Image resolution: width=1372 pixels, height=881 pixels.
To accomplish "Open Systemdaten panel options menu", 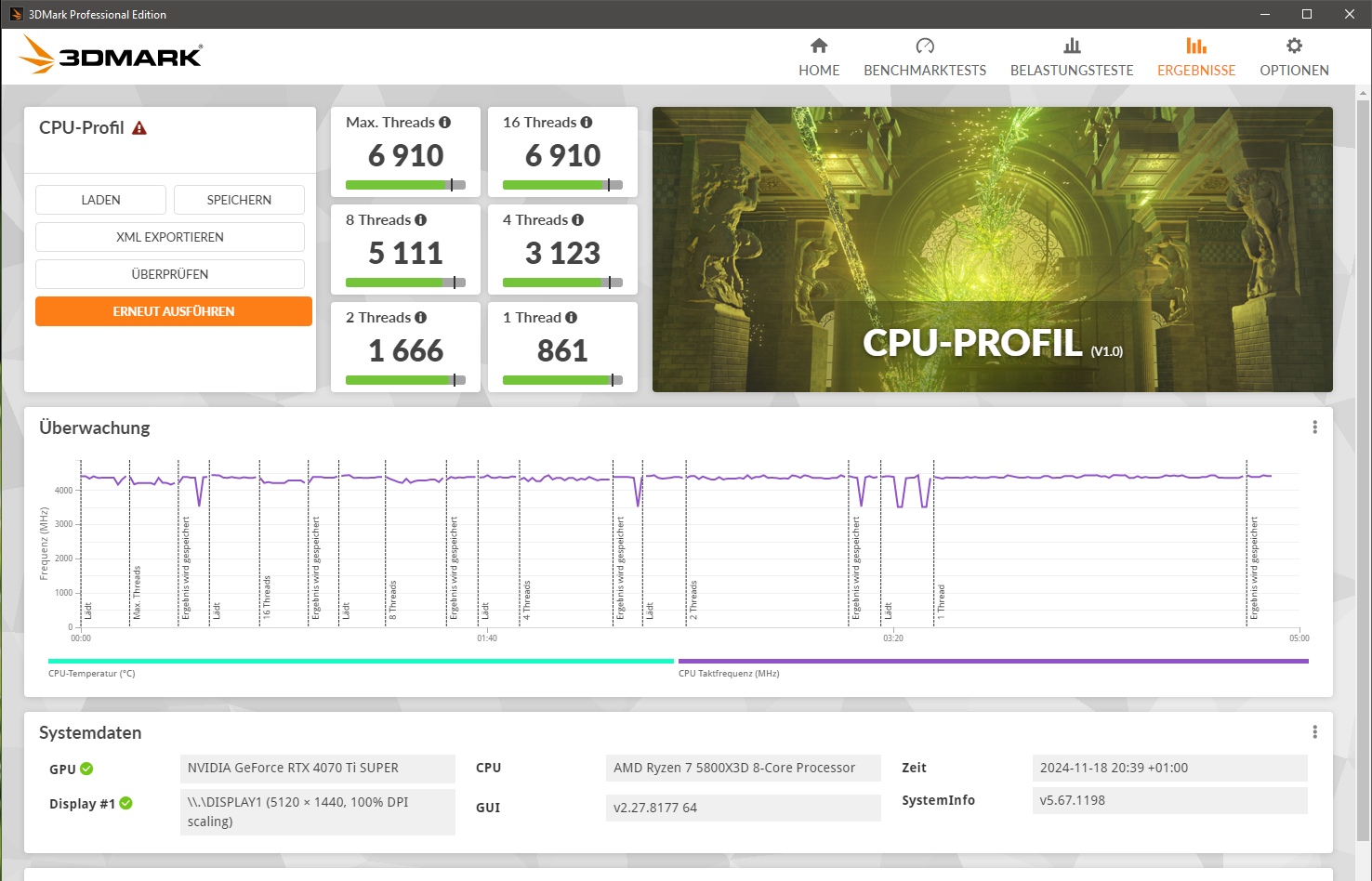I will 1314,732.
